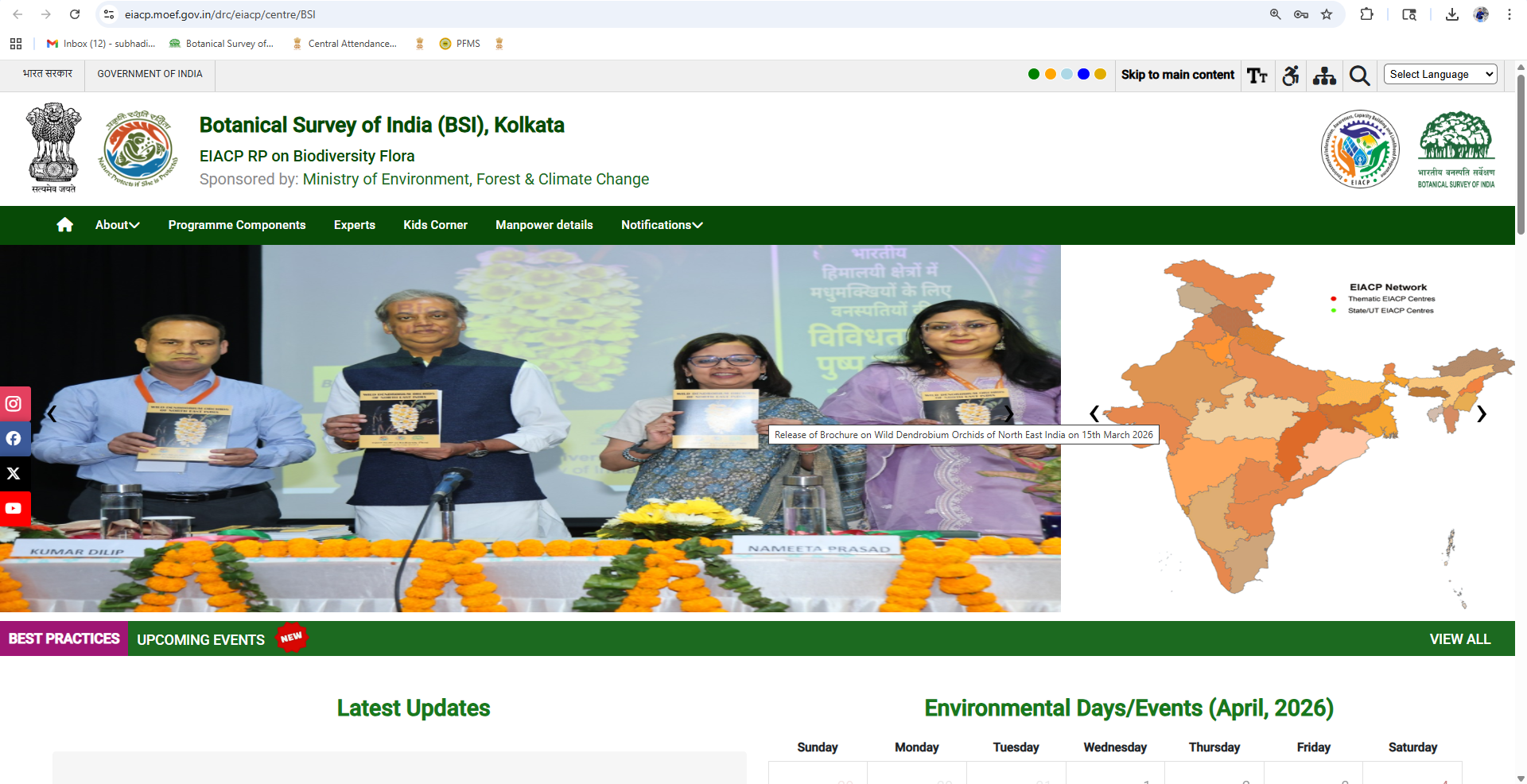Screen dimensions: 1527x784
Task: Click the VIEW ALL link
Action: pos(1459,639)
